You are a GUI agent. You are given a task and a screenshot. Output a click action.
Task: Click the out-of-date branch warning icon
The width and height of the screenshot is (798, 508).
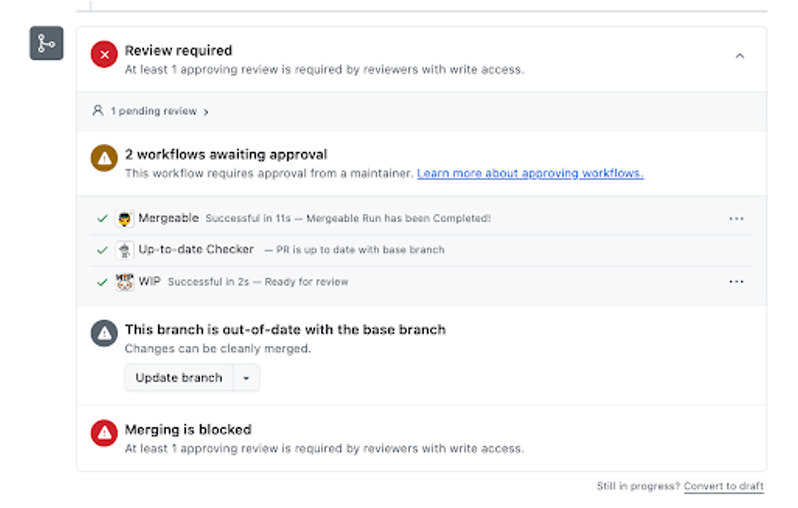pyautogui.click(x=104, y=333)
